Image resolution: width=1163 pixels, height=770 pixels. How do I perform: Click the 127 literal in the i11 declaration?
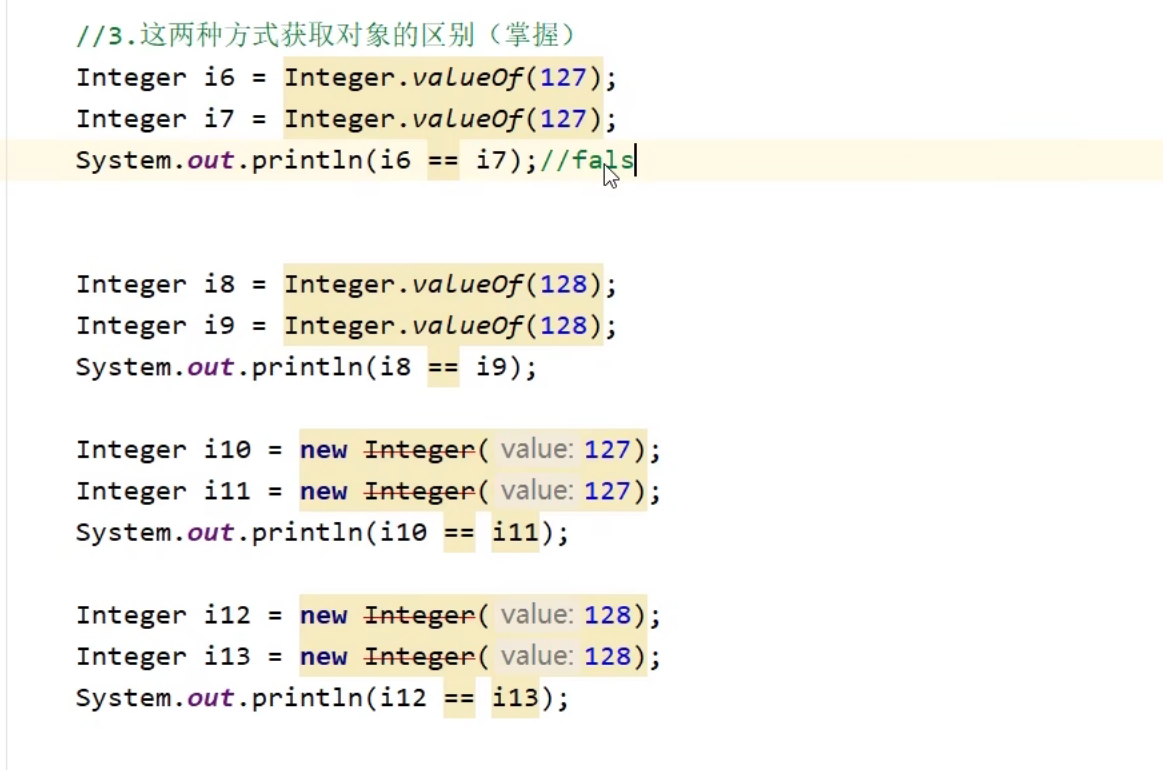click(x=607, y=491)
